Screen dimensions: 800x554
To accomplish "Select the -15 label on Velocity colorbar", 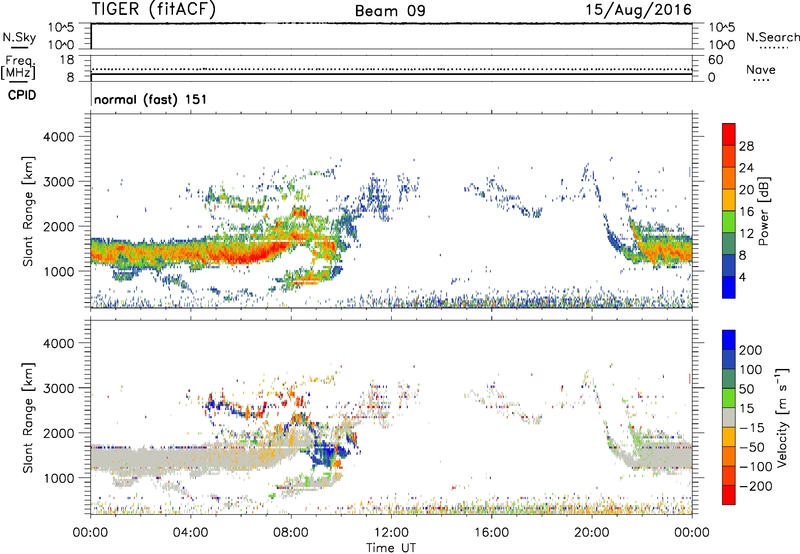I will [x=752, y=428].
